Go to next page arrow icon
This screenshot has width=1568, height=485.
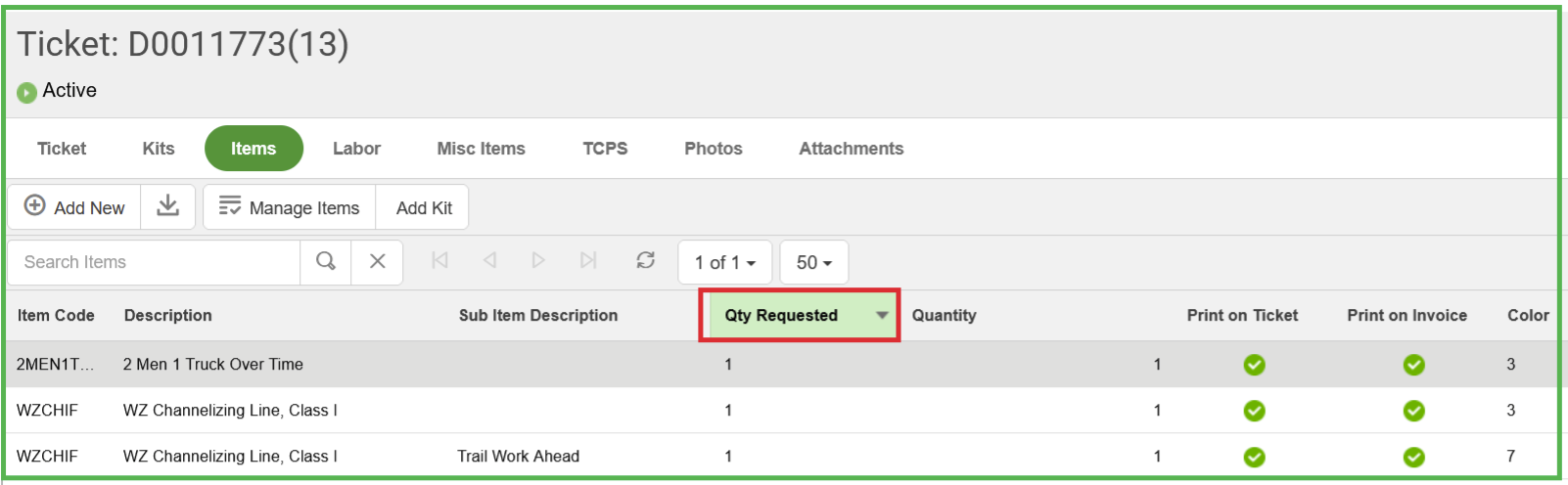pyautogui.click(x=538, y=260)
